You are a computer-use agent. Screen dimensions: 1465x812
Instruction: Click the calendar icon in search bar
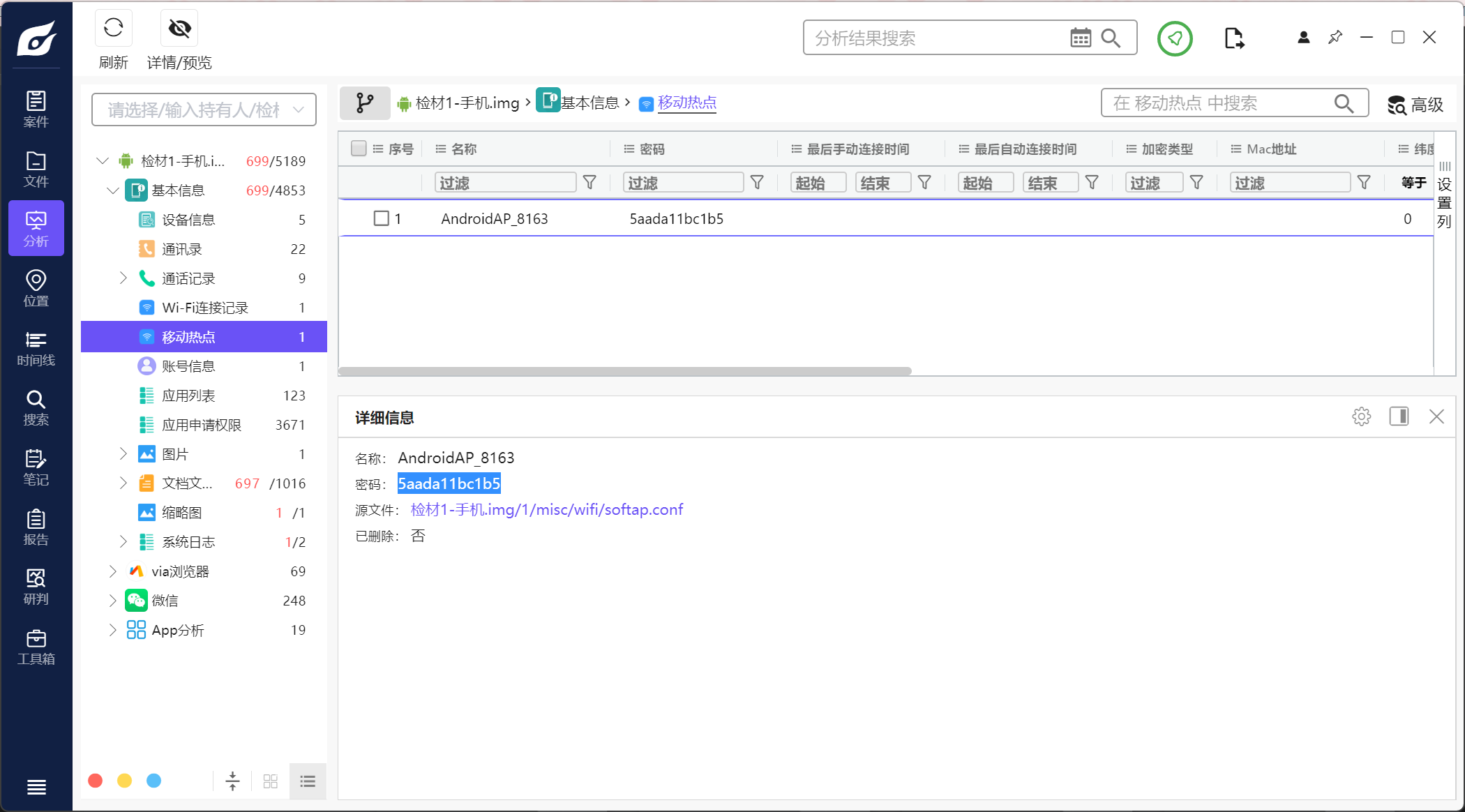[1081, 37]
